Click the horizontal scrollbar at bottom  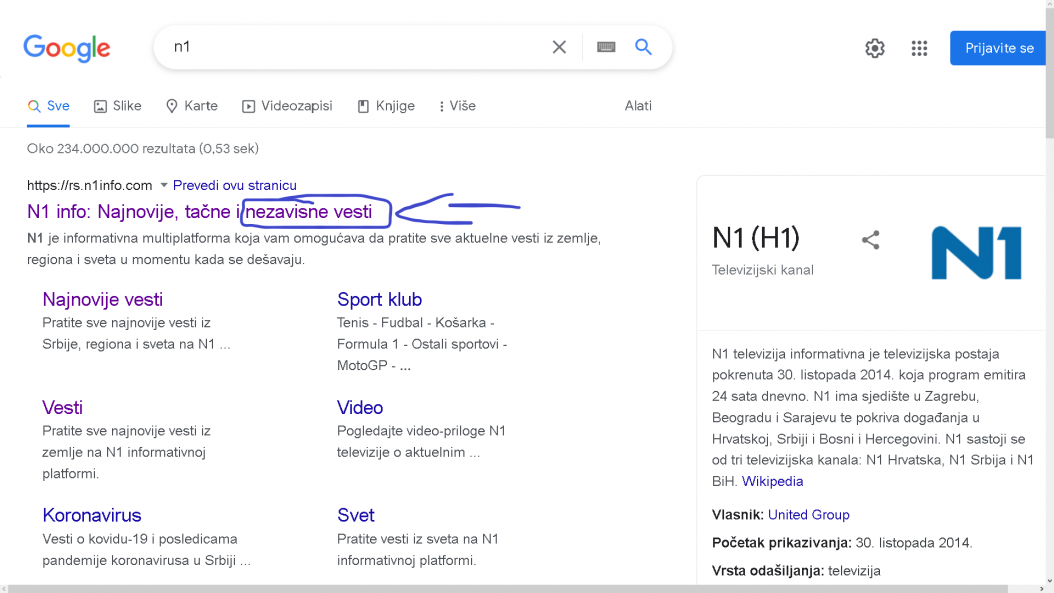tap(508, 589)
